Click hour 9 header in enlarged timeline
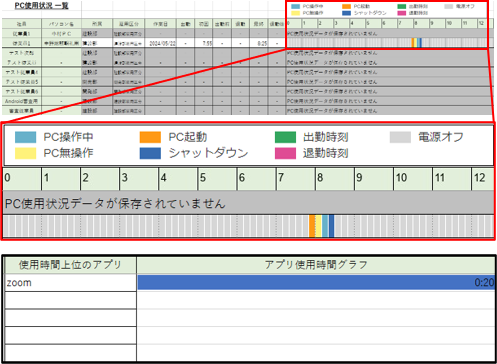 [x=374, y=179]
